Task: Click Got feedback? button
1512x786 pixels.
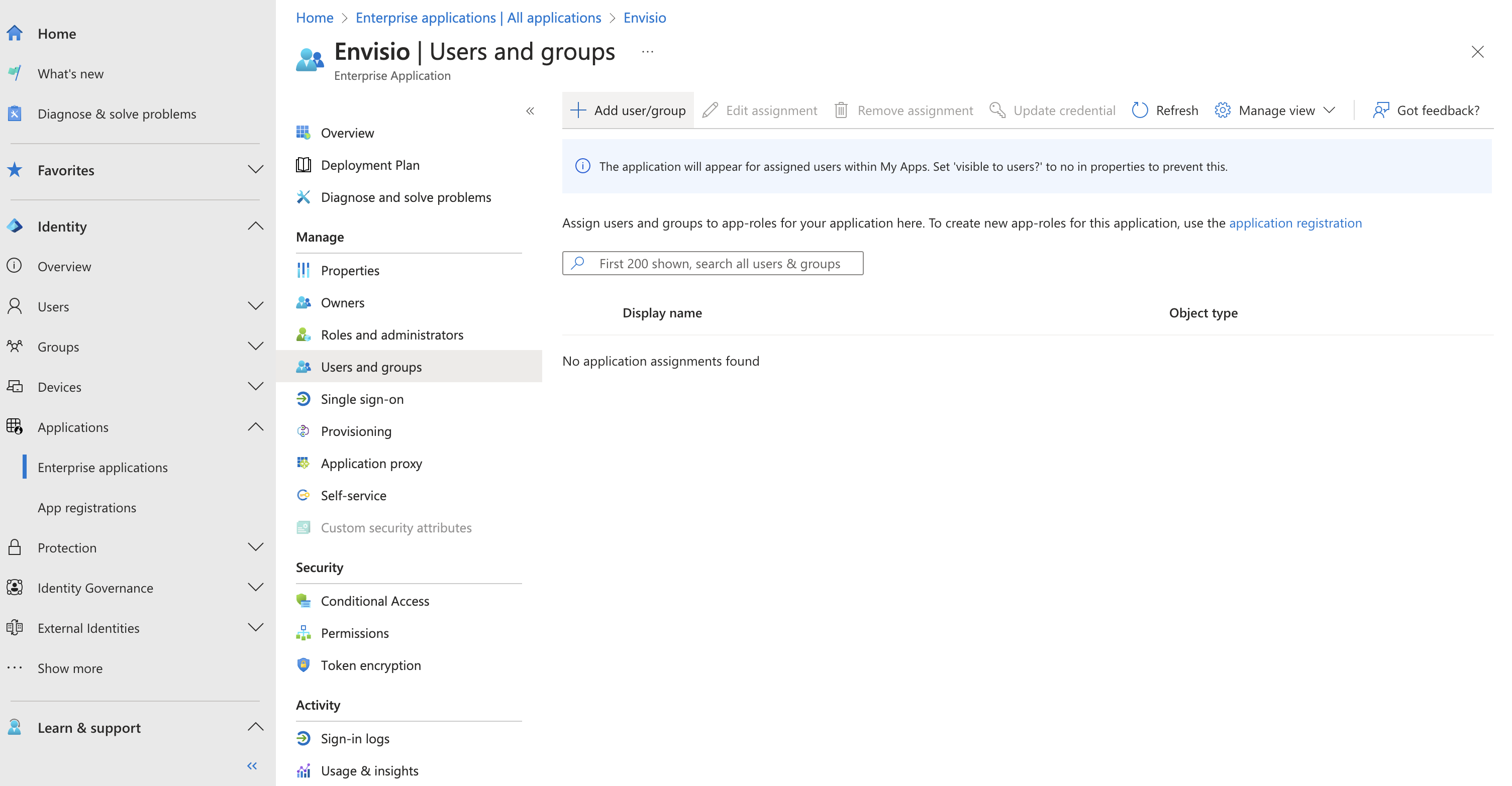Action: (1426, 110)
